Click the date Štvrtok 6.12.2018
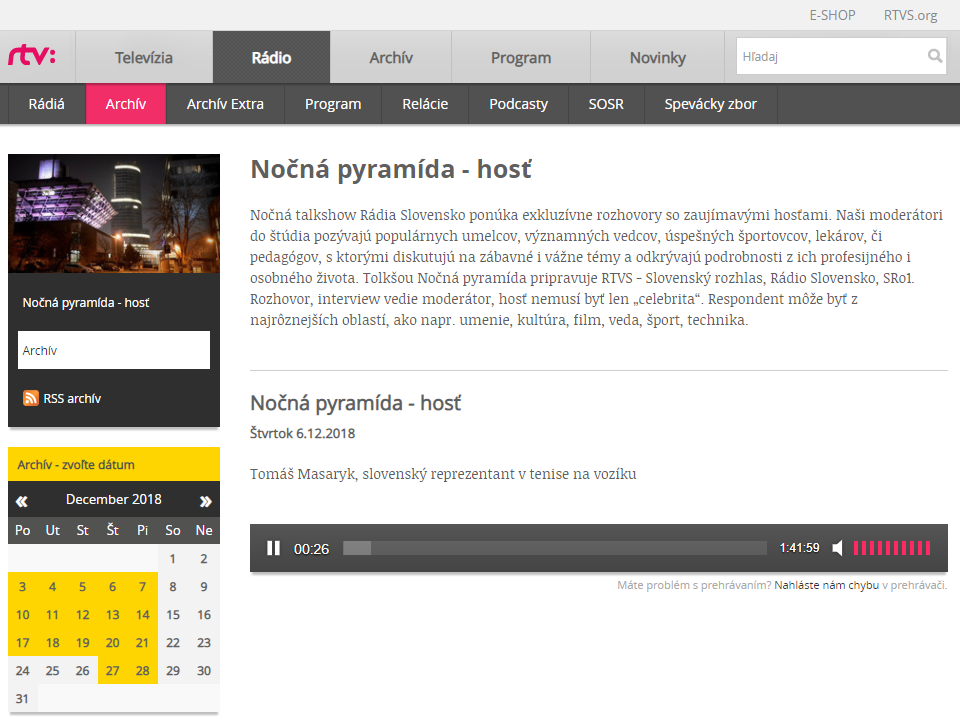This screenshot has height=718, width=960. pos(302,433)
